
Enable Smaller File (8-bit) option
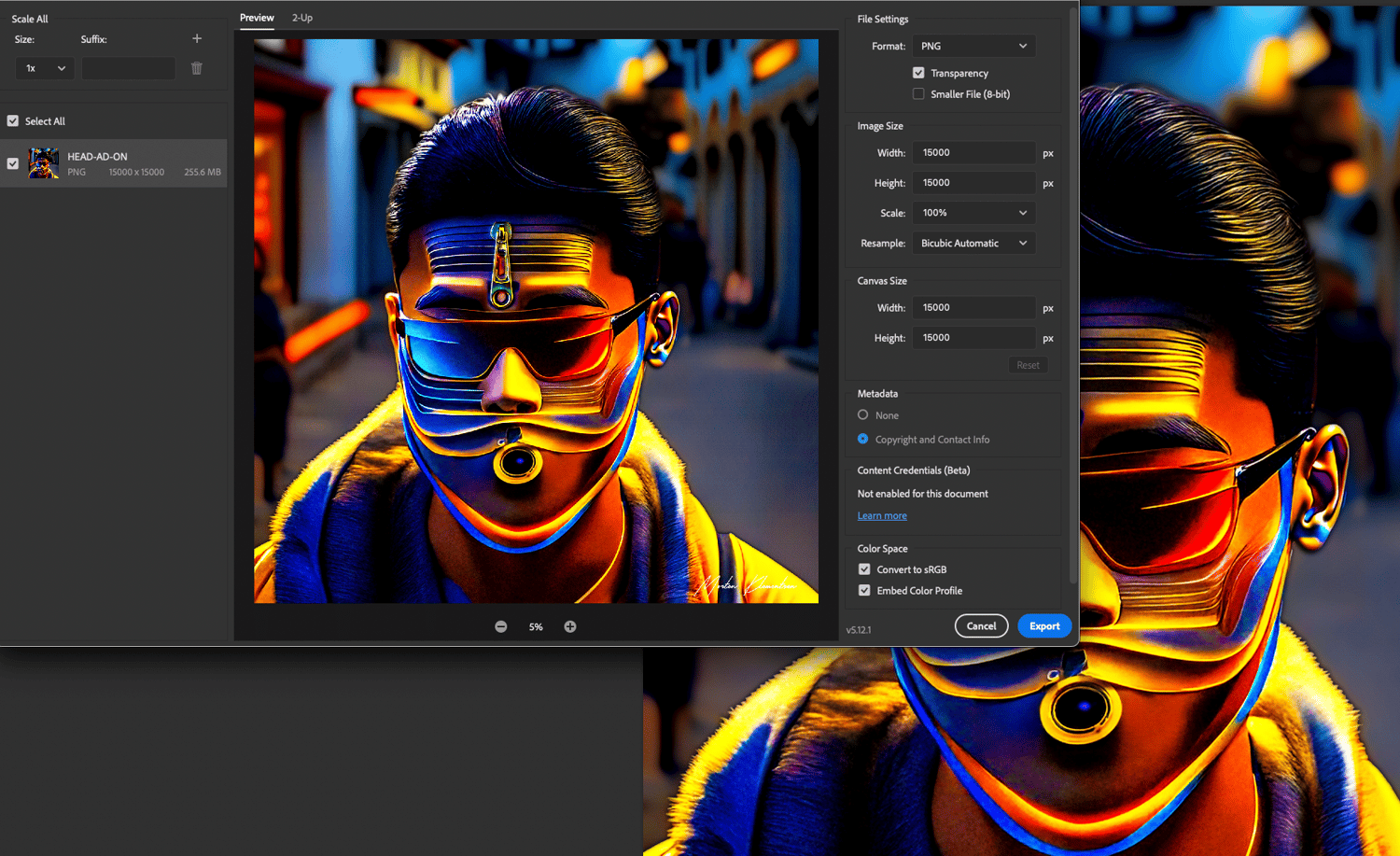[x=918, y=94]
